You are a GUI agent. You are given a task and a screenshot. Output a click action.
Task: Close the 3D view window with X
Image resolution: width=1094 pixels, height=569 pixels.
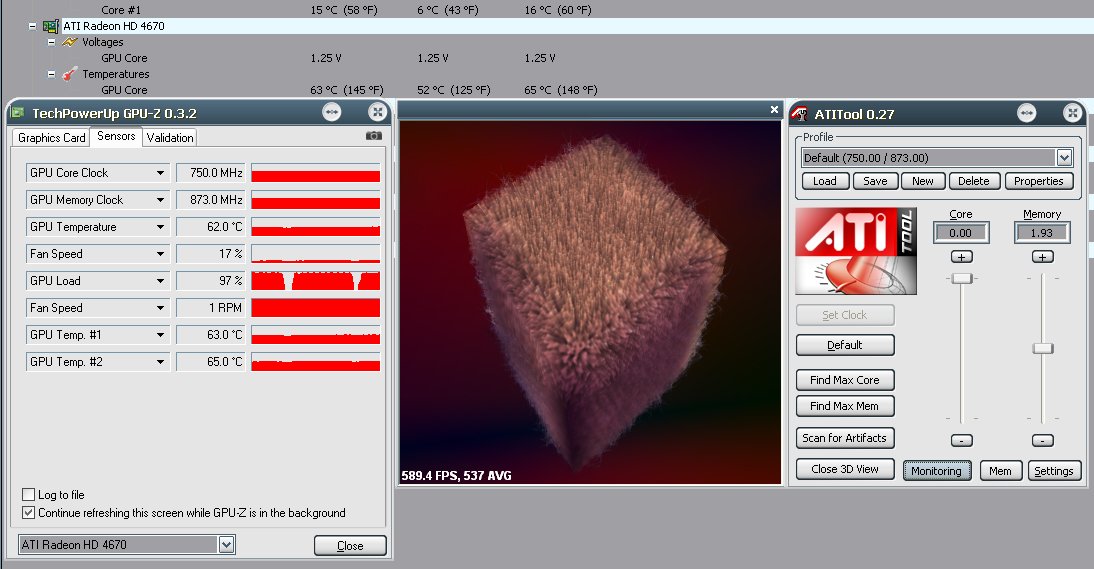coord(774,109)
